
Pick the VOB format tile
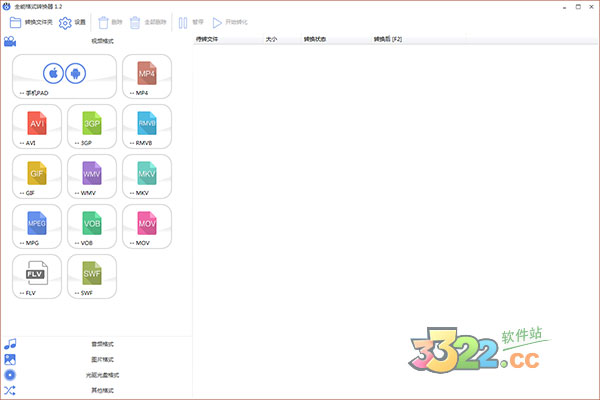click(x=92, y=226)
